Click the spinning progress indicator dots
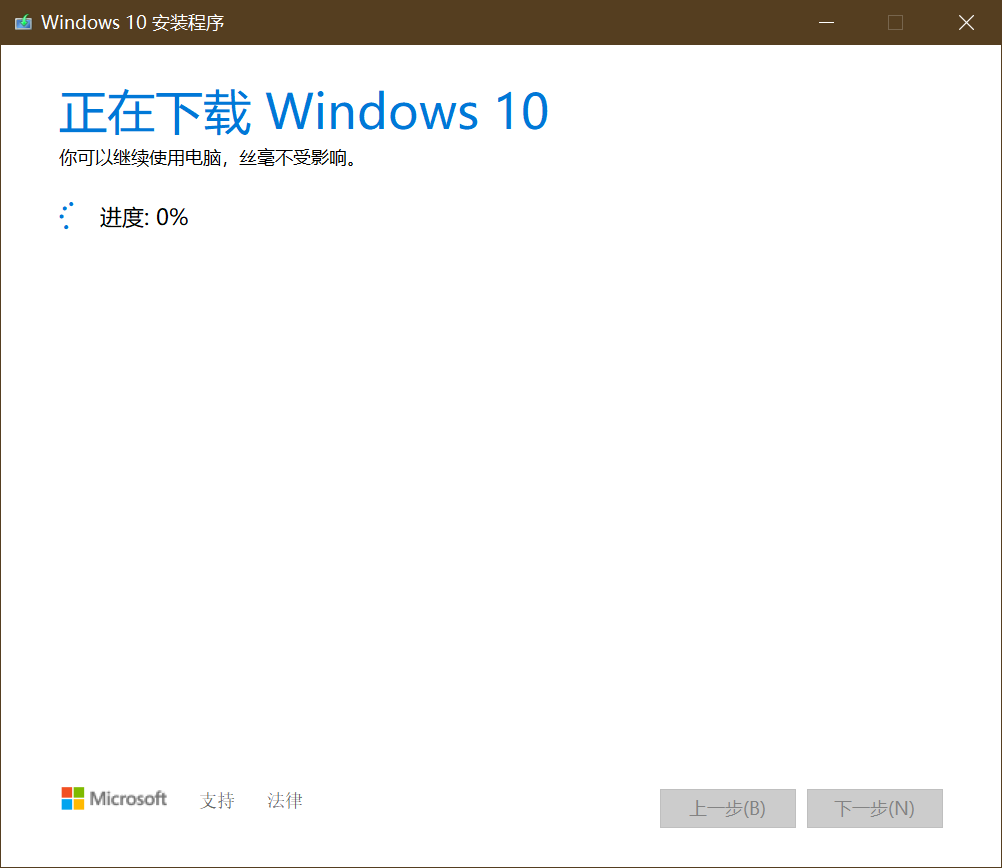This screenshot has height=868, width=1002. click(x=66, y=216)
